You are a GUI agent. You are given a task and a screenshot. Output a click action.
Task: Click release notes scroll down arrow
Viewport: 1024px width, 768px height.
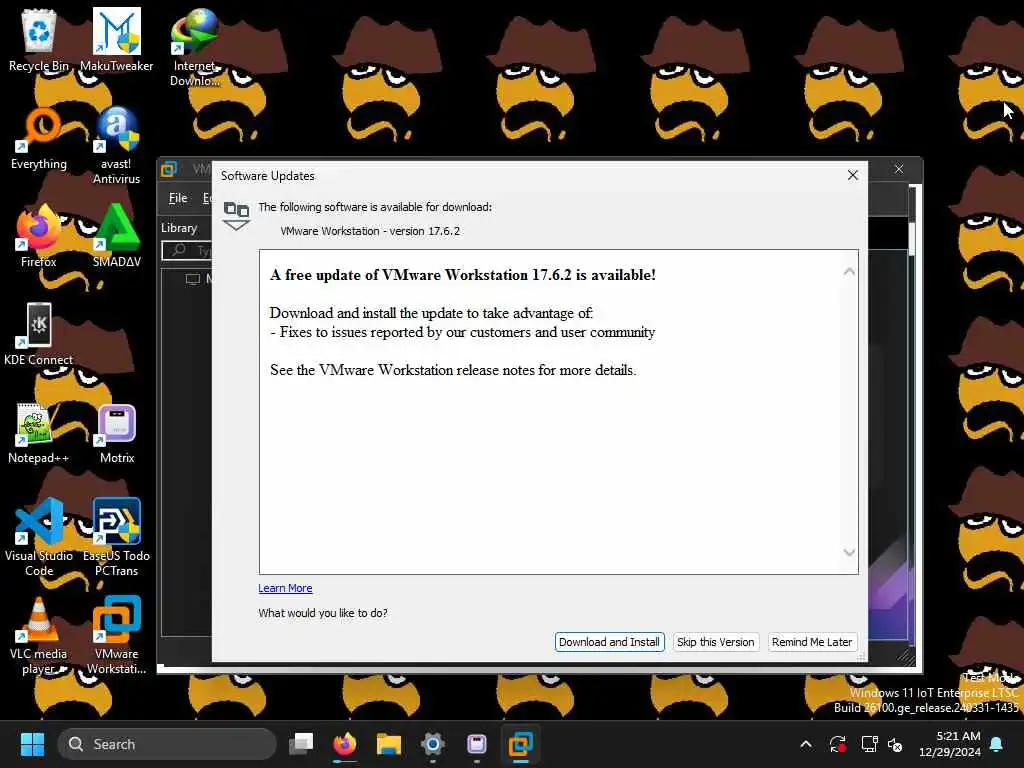[x=849, y=552]
